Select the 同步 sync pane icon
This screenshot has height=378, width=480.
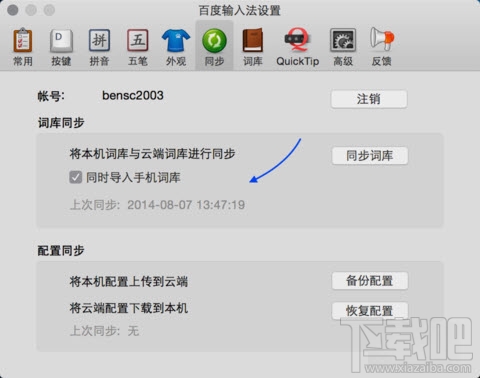[214, 46]
